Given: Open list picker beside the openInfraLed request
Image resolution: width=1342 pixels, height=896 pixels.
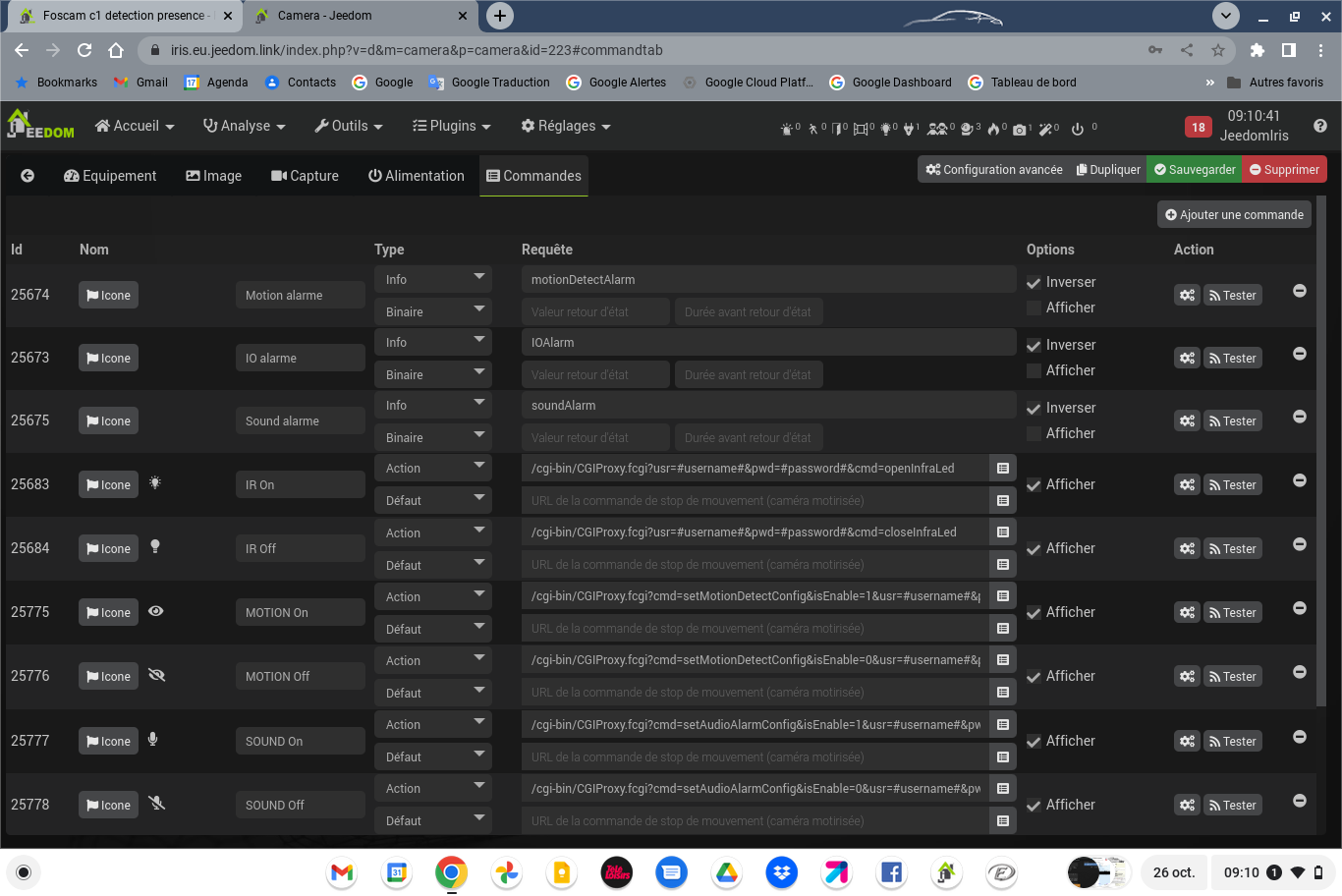Looking at the screenshot, I should 1003,469.
